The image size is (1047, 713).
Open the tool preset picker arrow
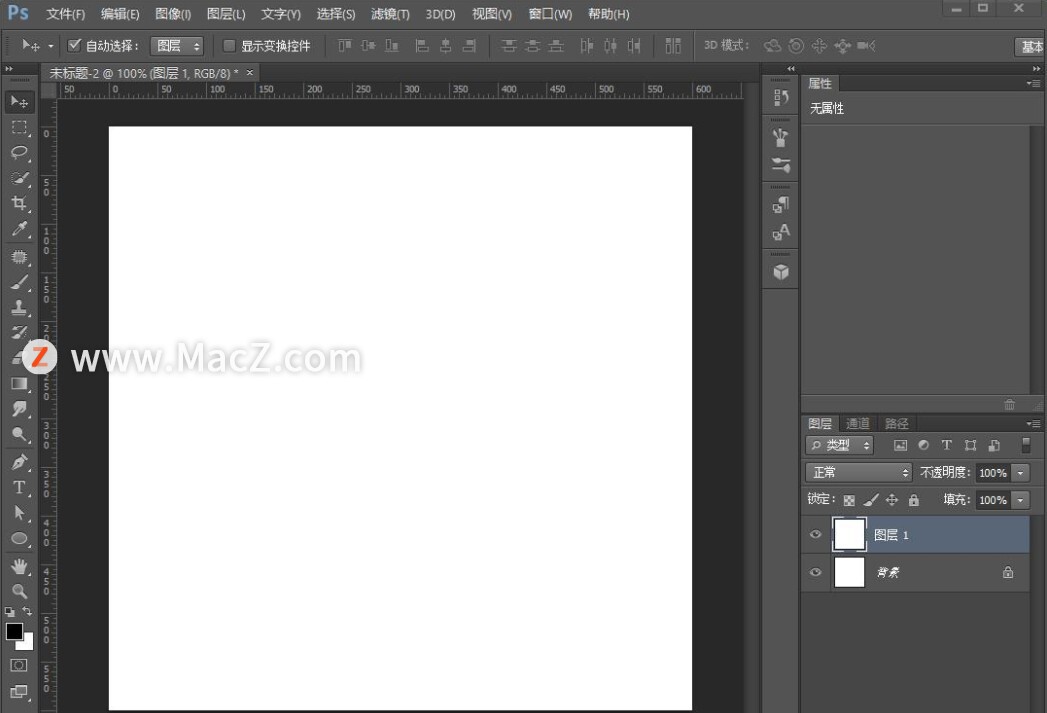pyautogui.click(x=51, y=46)
